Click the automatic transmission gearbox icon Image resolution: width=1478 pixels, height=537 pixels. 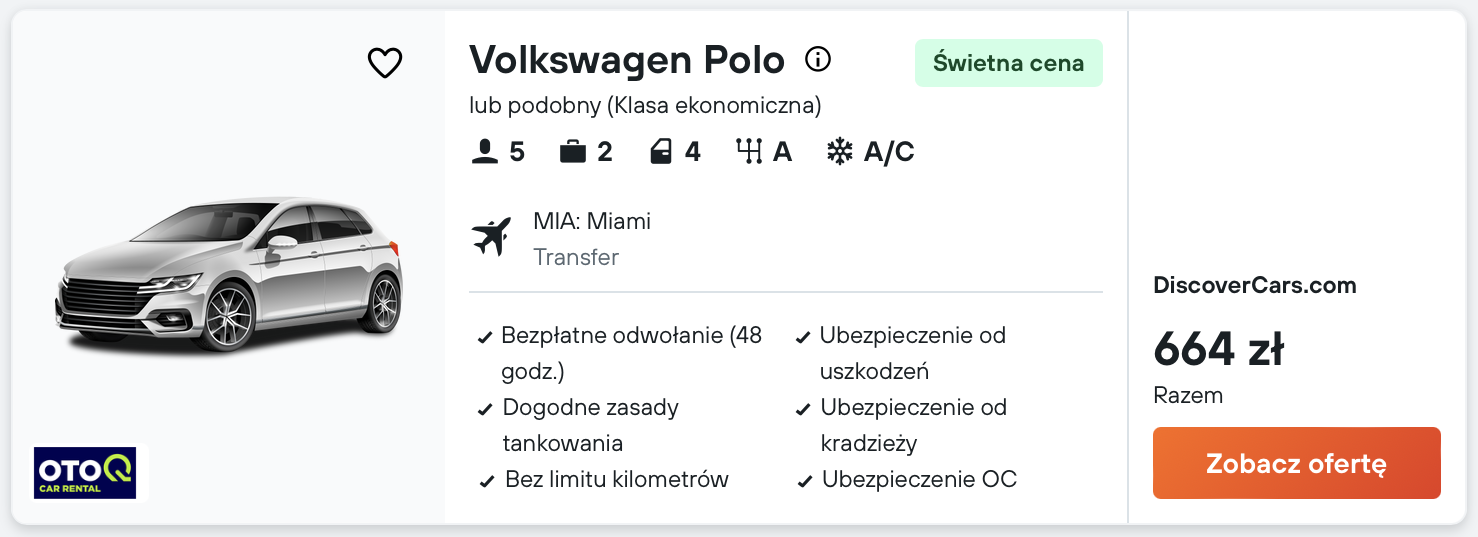[748, 152]
